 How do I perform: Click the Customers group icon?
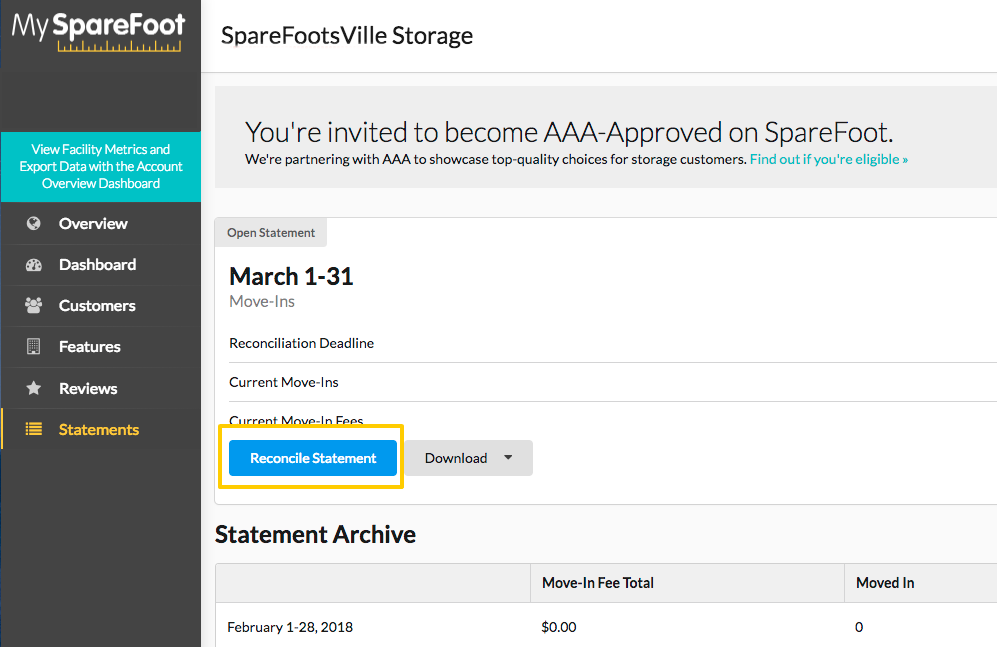pos(34,306)
